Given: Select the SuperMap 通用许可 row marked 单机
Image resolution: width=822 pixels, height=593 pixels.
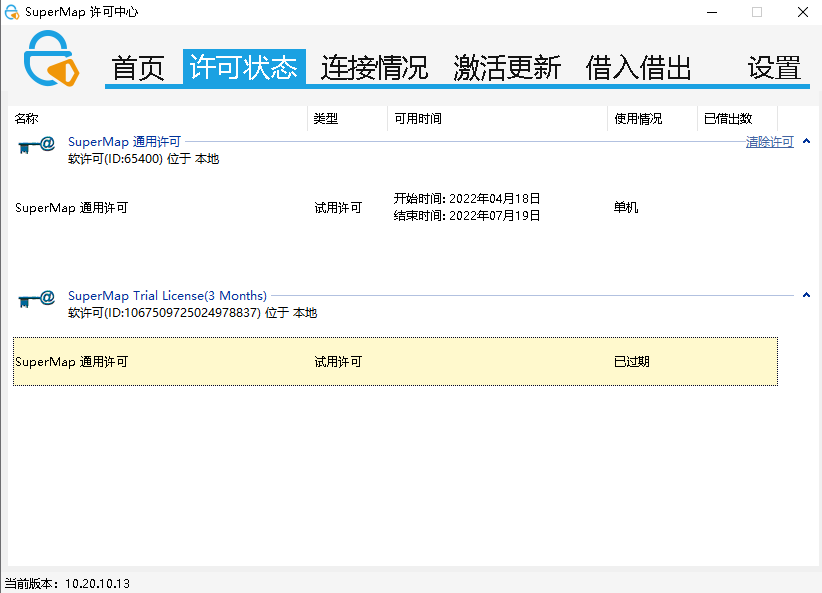Looking at the screenshot, I should [x=395, y=208].
